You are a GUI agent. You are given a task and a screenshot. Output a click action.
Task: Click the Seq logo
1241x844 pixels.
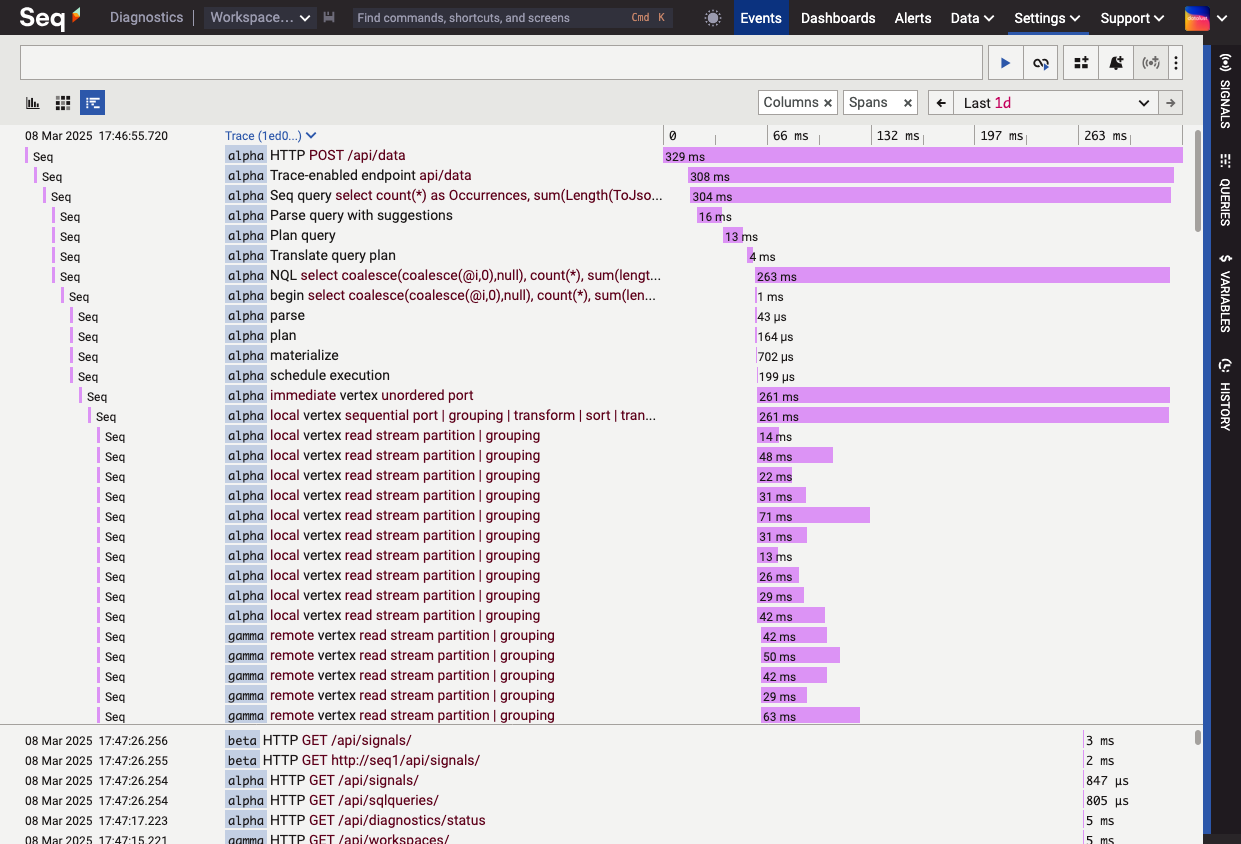[x=50, y=17]
